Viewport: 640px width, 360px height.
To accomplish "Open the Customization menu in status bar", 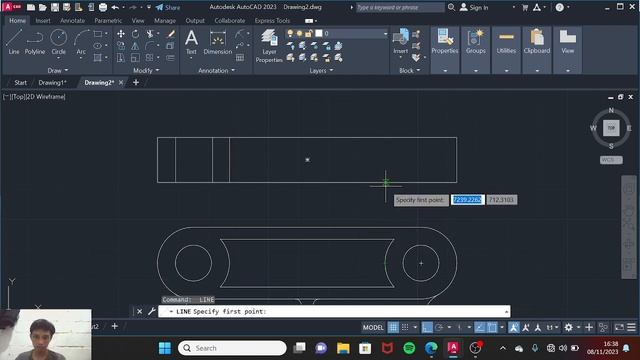I will click(631, 327).
